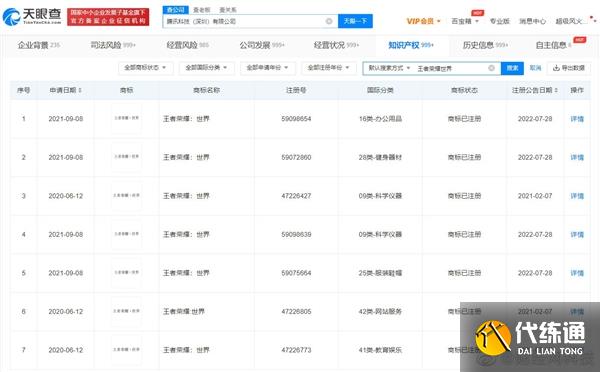Click the 国际分类 column header
Screen dimensions: 600x372
380,90
